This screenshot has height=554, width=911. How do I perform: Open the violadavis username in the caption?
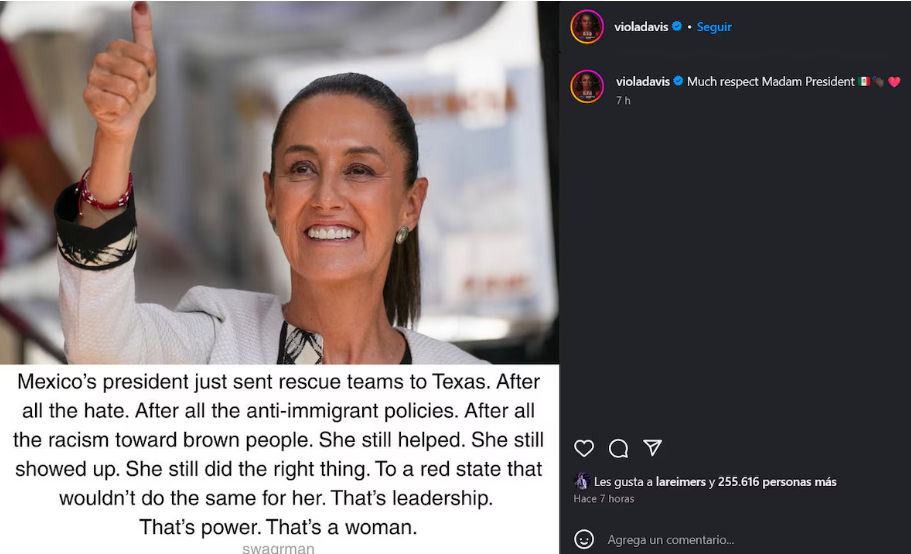(x=643, y=81)
